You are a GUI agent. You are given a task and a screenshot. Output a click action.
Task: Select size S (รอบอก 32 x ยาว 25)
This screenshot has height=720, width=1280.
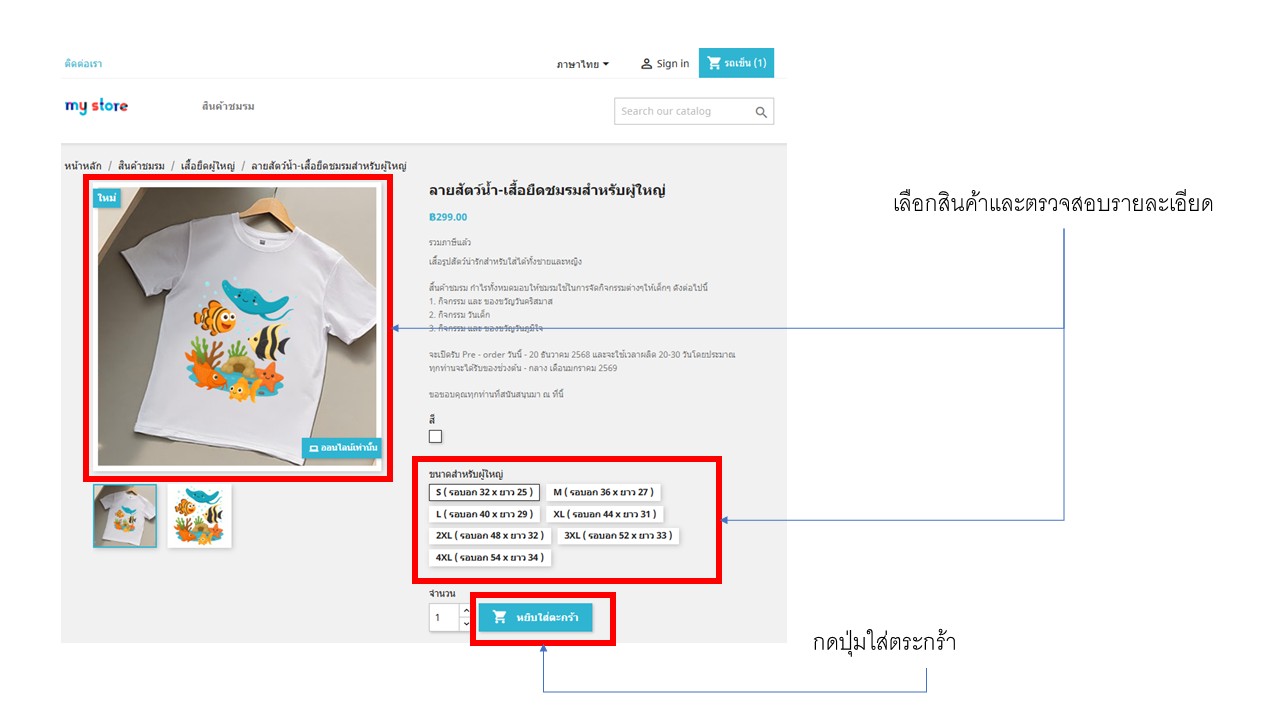click(x=484, y=492)
